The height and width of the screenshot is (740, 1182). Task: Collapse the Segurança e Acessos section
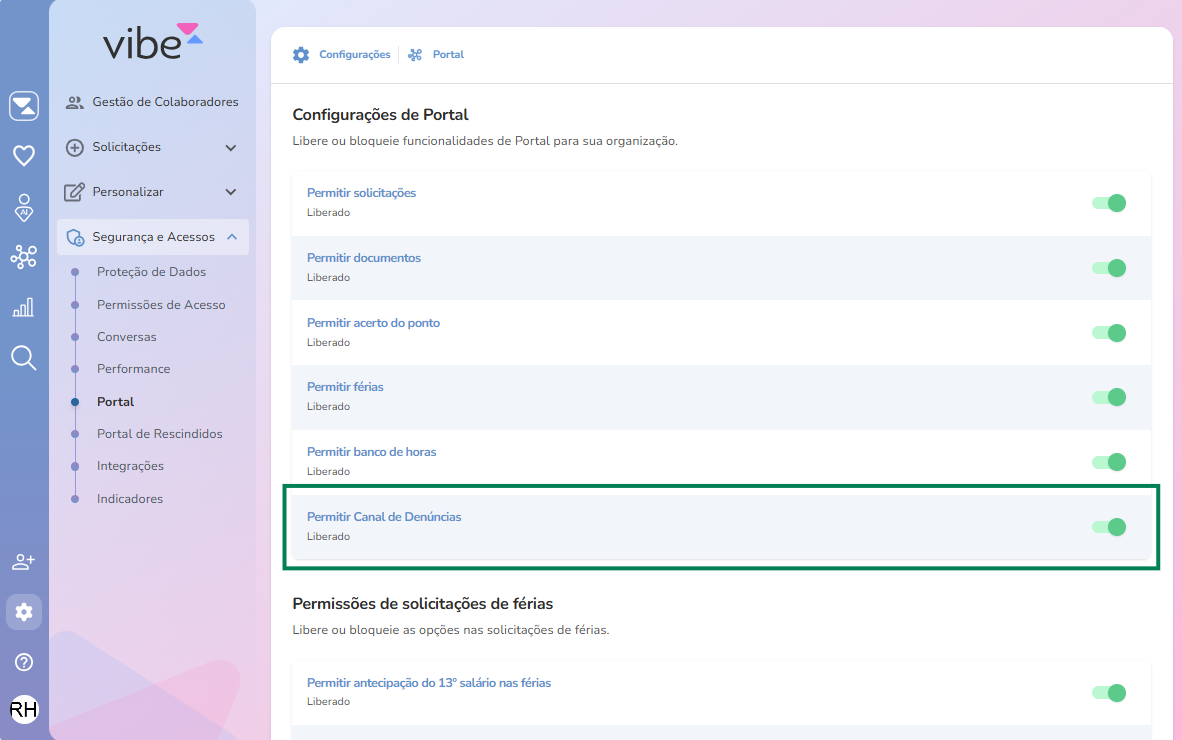(x=231, y=237)
